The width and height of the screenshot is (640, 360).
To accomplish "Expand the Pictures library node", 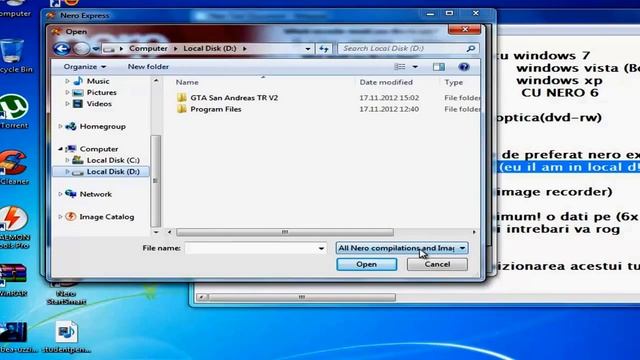I will tap(67, 93).
